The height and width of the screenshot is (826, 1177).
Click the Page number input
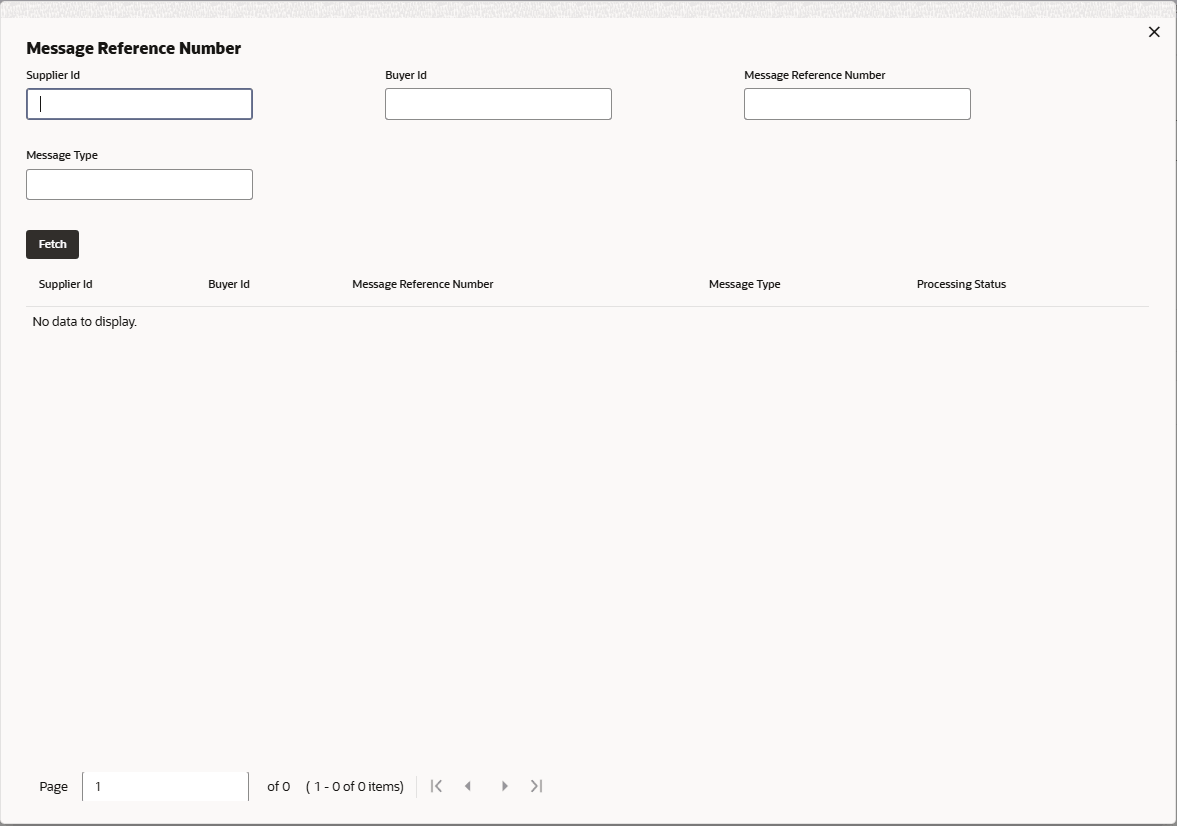[164, 786]
